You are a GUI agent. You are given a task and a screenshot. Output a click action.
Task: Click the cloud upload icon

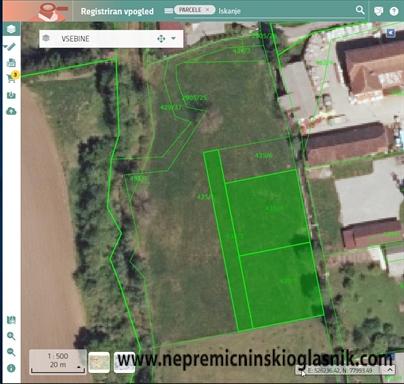coord(11,111)
